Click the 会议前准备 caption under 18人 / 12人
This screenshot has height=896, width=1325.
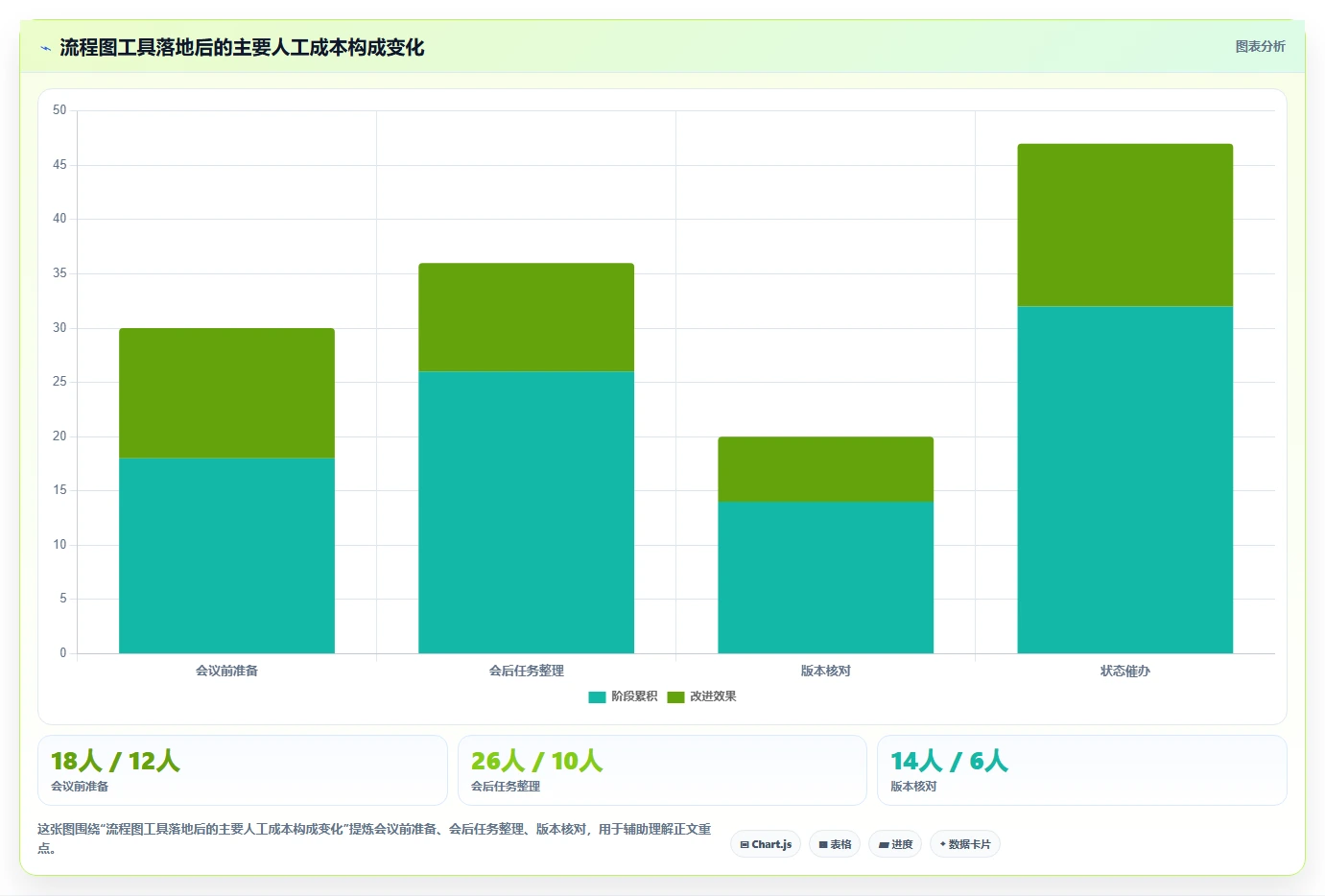[80, 787]
